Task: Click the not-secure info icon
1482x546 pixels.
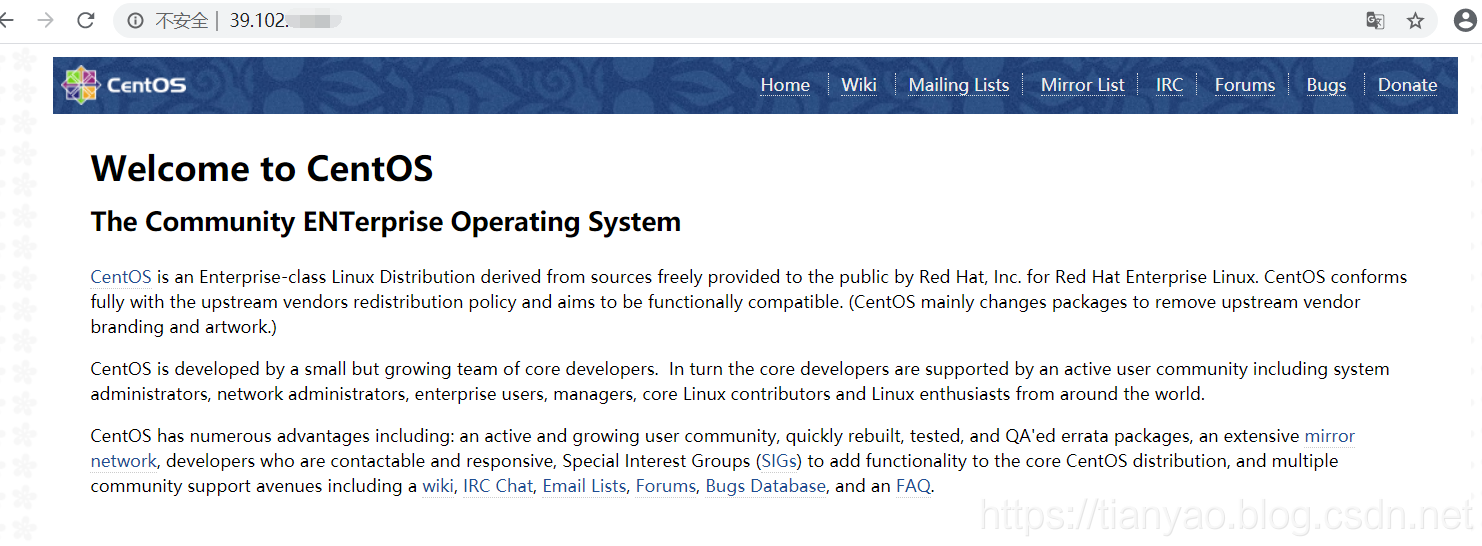Action: pyautogui.click(x=135, y=21)
